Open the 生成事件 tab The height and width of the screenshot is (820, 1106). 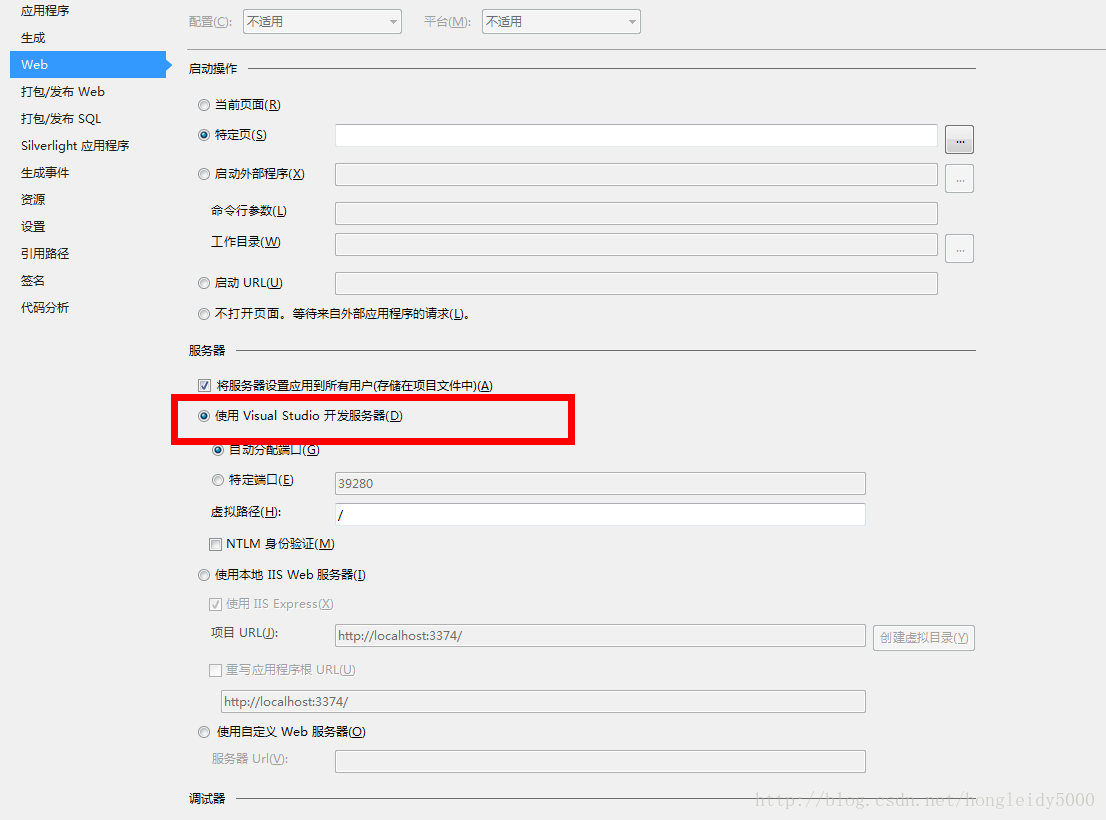click(45, 173)
